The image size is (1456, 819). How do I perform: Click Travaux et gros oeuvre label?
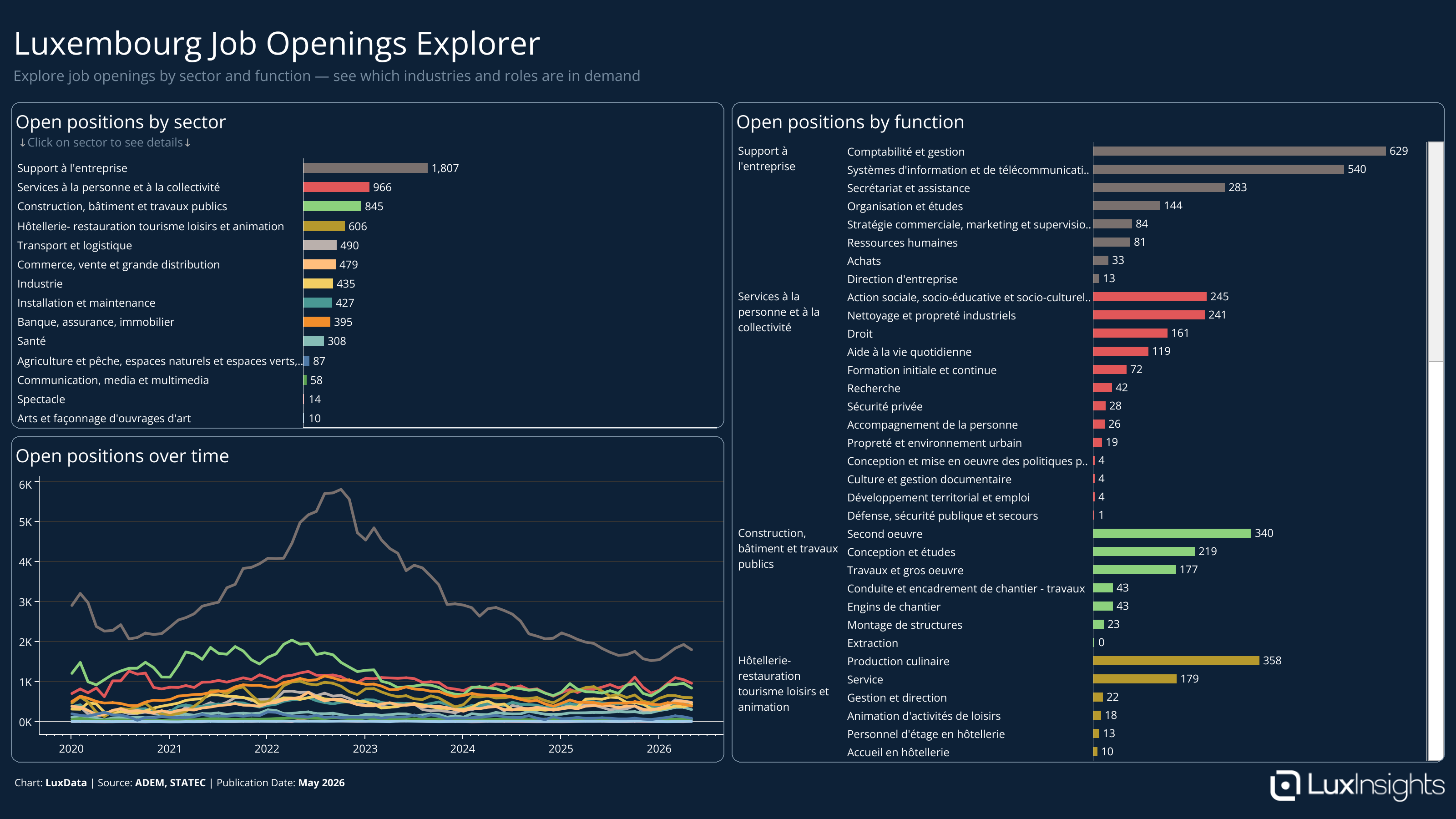pos(905,571)
